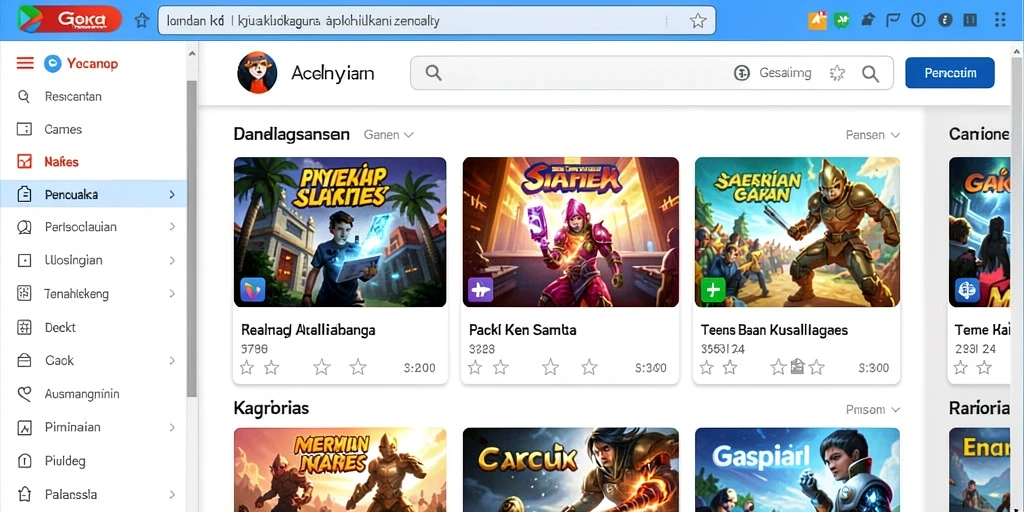
Task: Expand the Tenahlekeng chevron
Action: [172, 293]
